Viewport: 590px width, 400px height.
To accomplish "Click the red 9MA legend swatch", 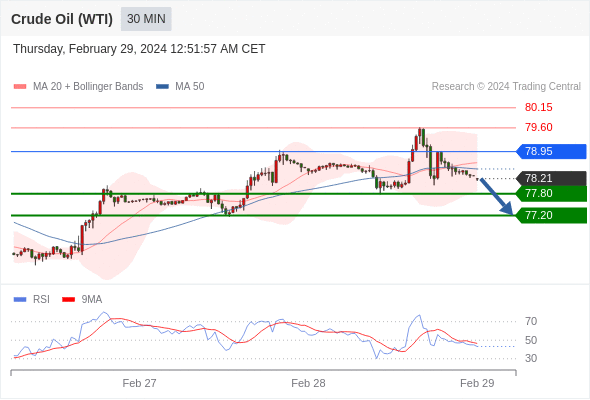I will point(68,300).
